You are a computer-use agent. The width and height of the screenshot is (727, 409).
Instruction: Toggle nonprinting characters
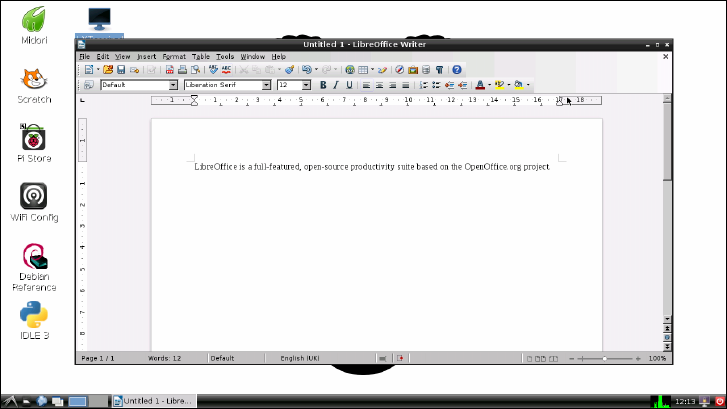pos(439,70)
